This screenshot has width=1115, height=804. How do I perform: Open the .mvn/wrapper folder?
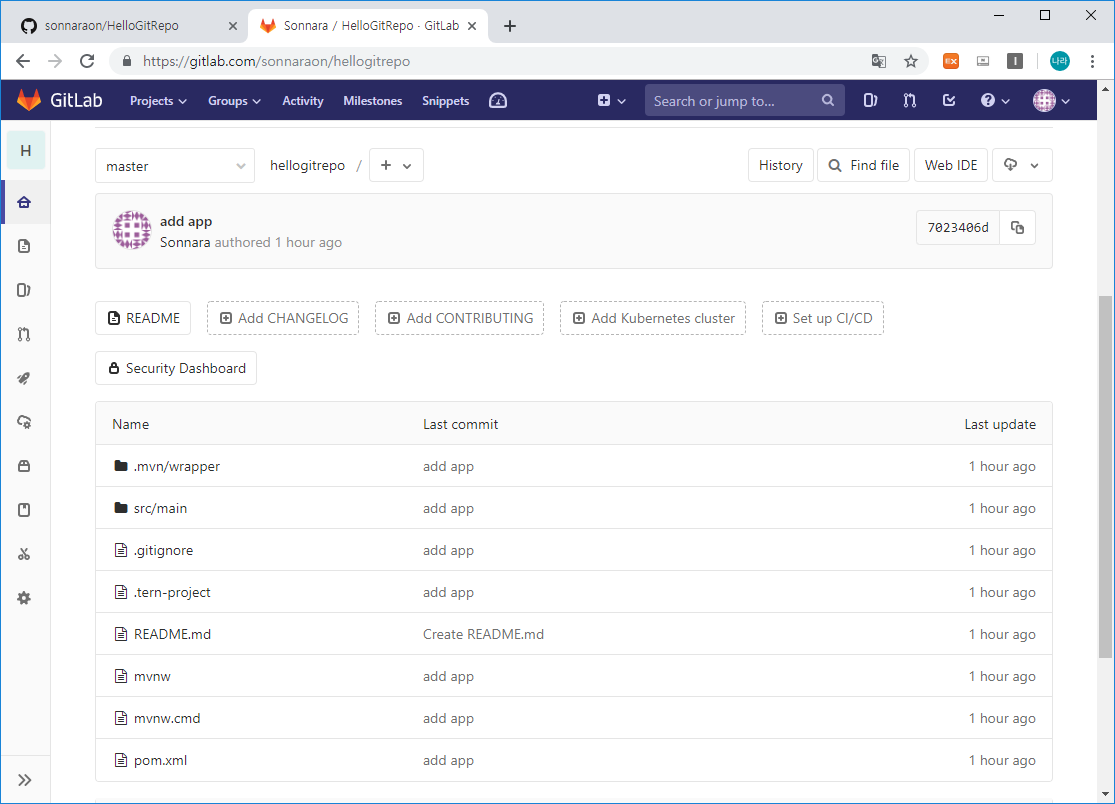click(176, 466)
